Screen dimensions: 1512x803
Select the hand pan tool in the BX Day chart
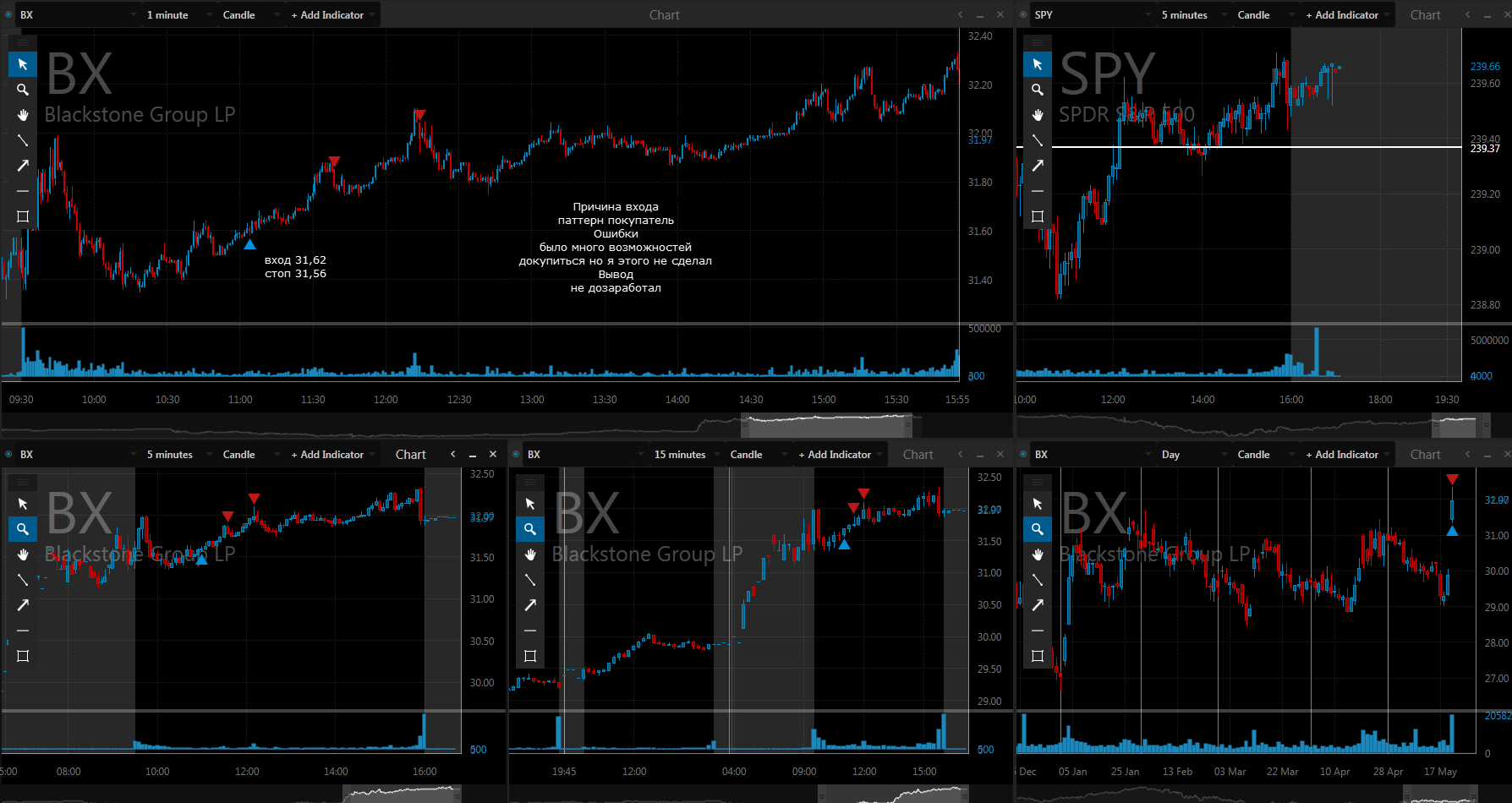tap(1038, 554)
